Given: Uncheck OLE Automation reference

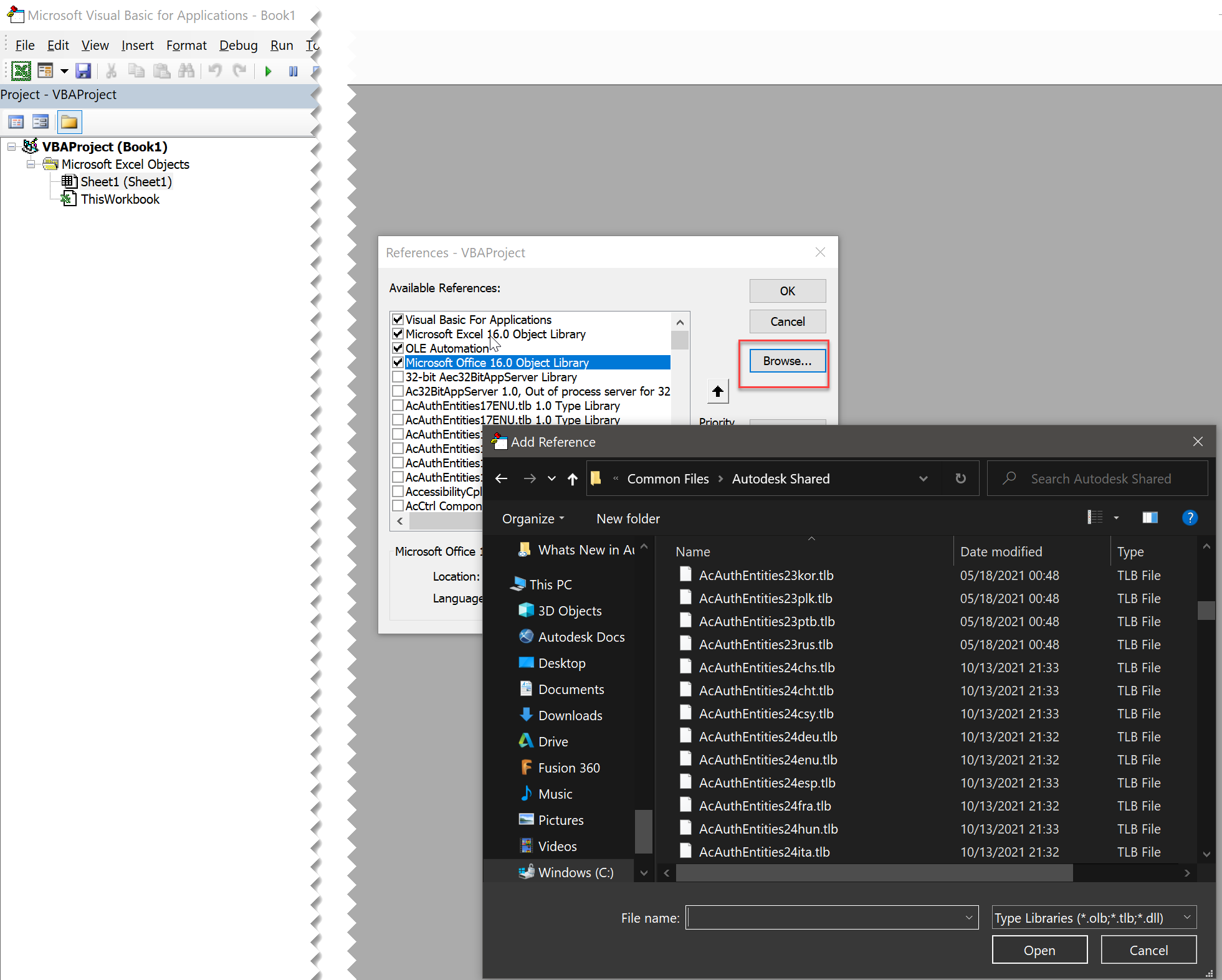Looking at the screenshot, I should (x=398, y=348).
